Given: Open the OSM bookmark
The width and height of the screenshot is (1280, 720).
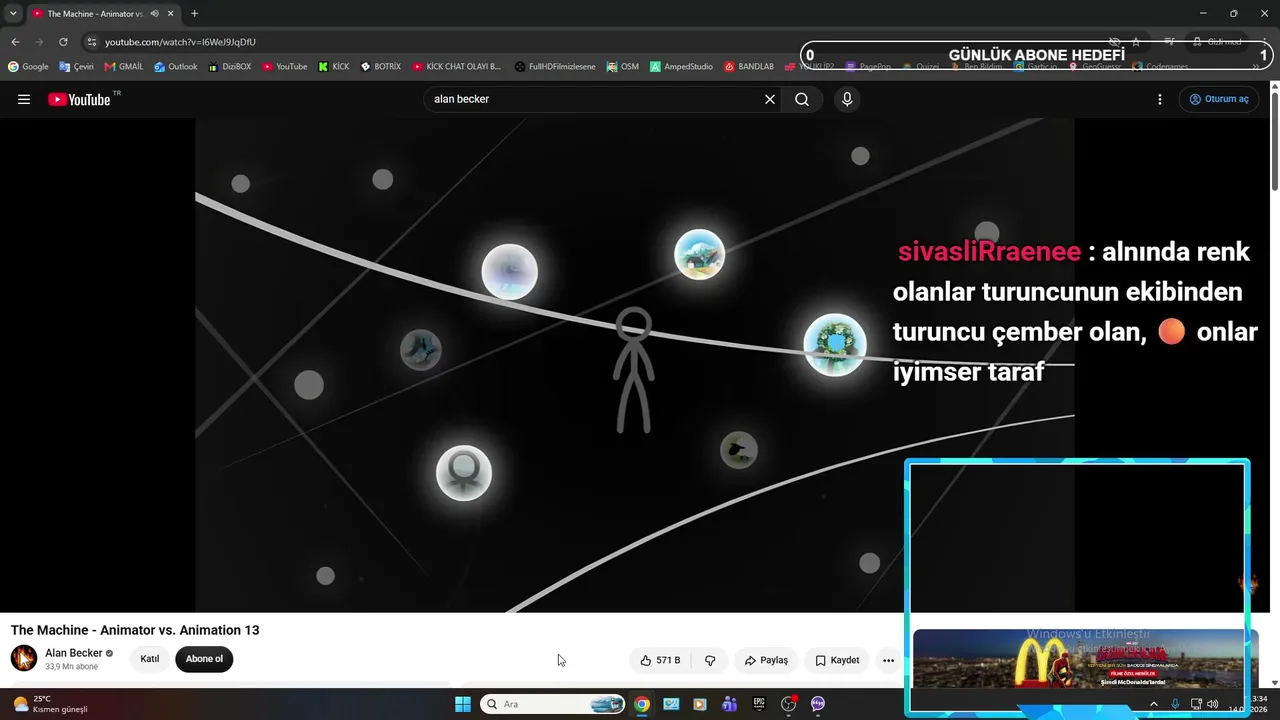Looking at the screenshot, I should (622, 67).
